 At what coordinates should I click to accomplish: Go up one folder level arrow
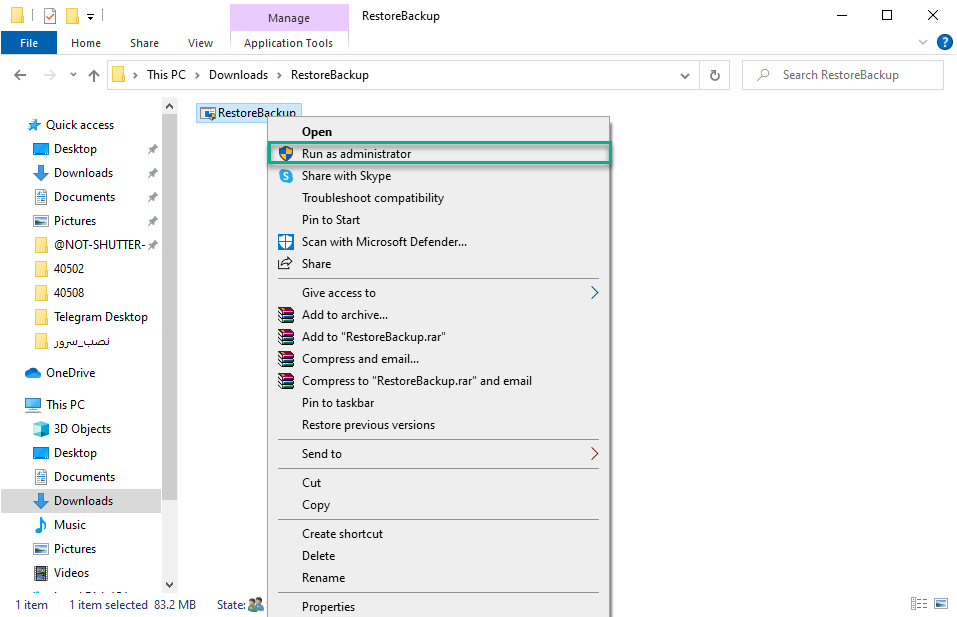tap(93, 75)
